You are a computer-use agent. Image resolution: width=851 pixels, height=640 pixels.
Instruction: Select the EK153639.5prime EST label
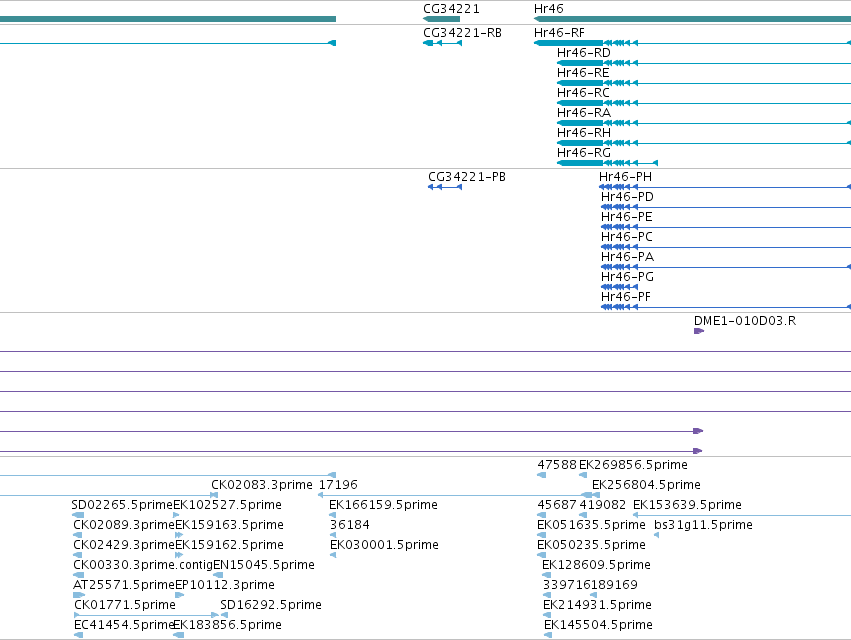(x=687, y=504)
